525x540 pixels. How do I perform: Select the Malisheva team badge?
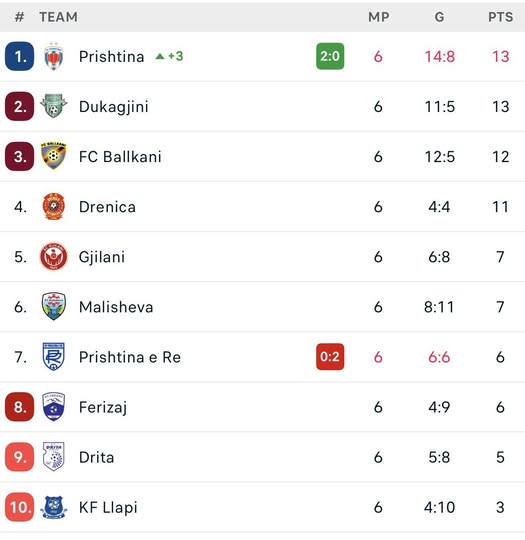[x=53, y=307]
